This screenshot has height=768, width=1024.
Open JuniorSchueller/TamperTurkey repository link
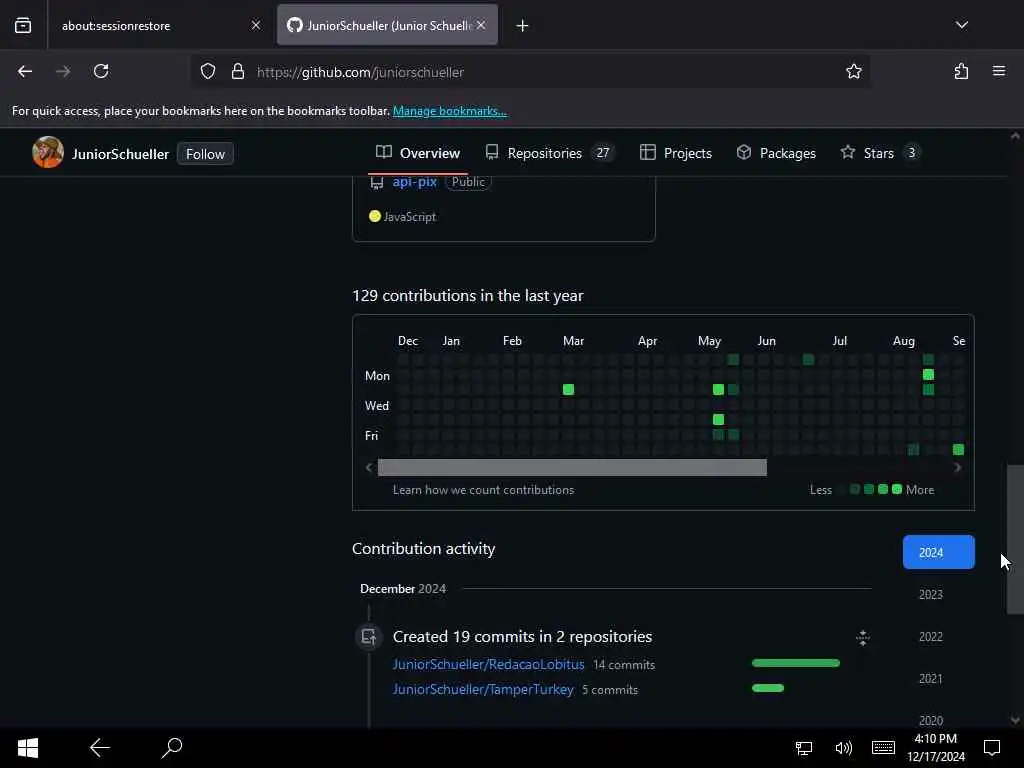(x=483, y=690)
